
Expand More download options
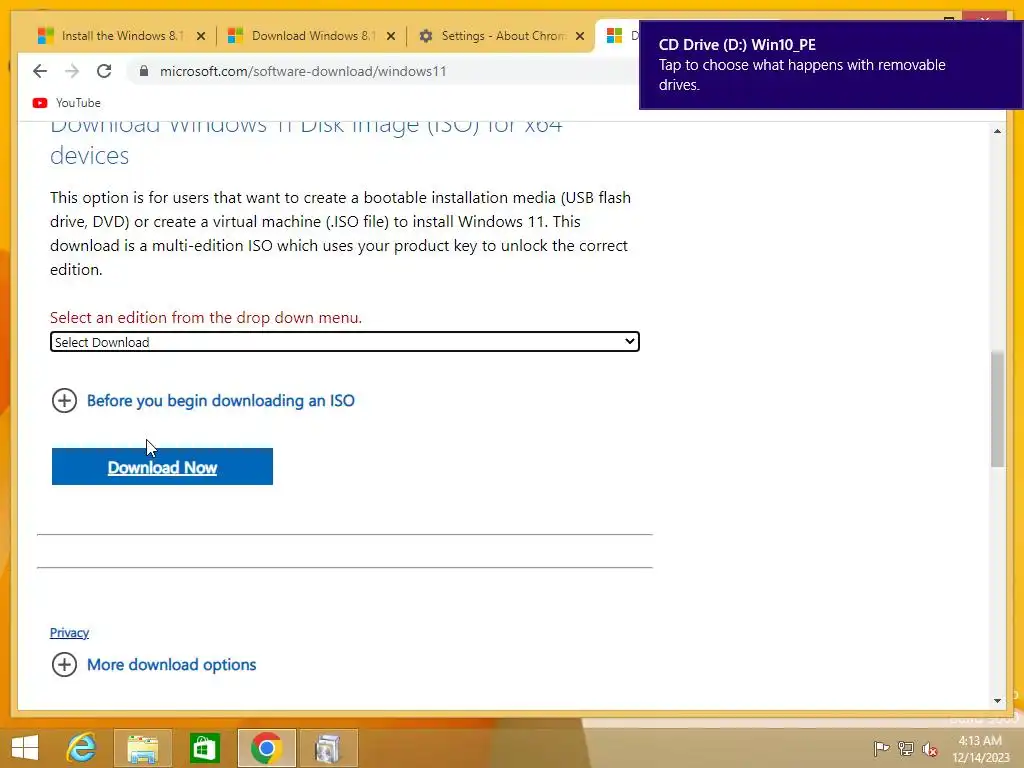click(x=153, y=664)
